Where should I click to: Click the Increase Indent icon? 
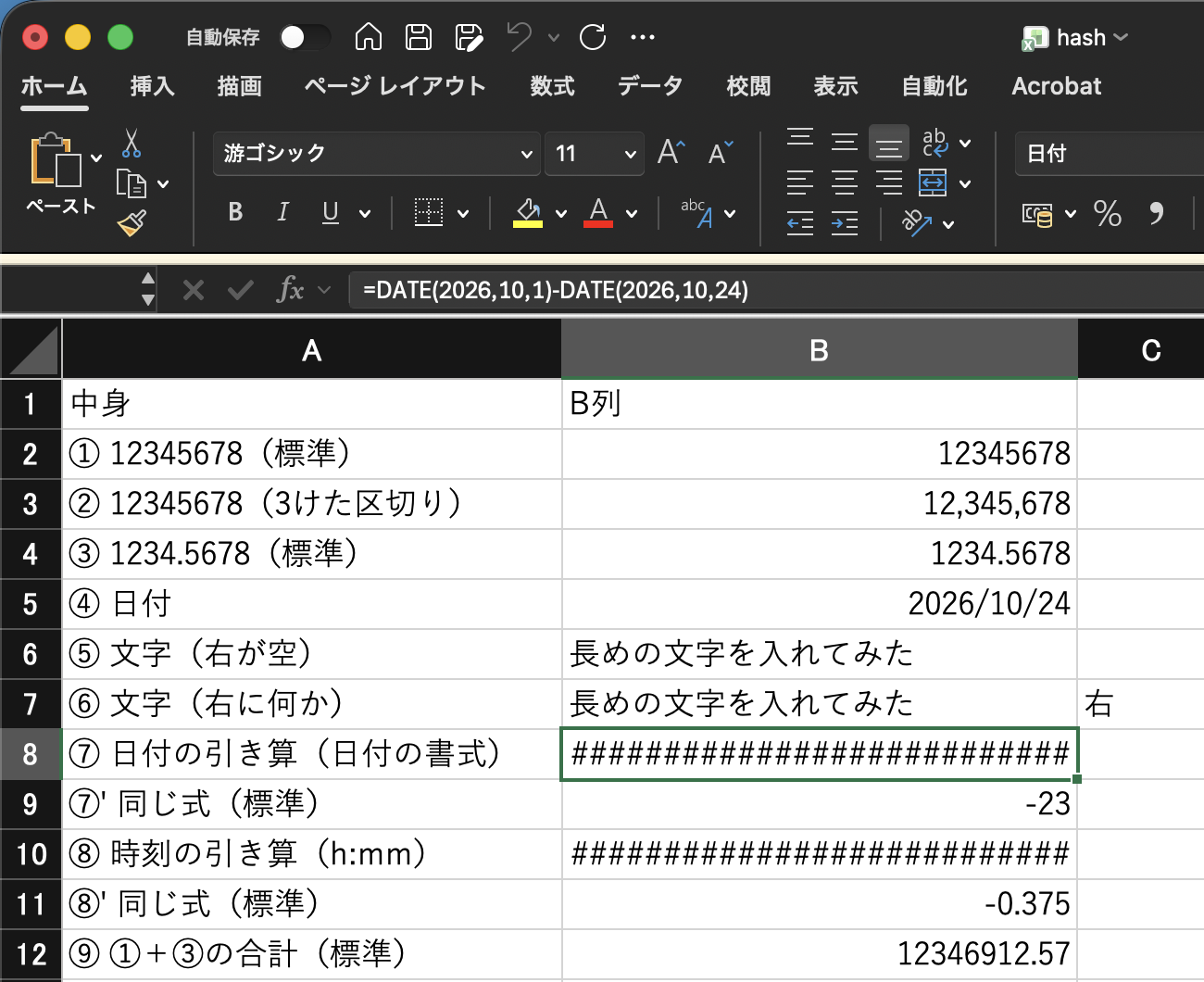(845, 223)
